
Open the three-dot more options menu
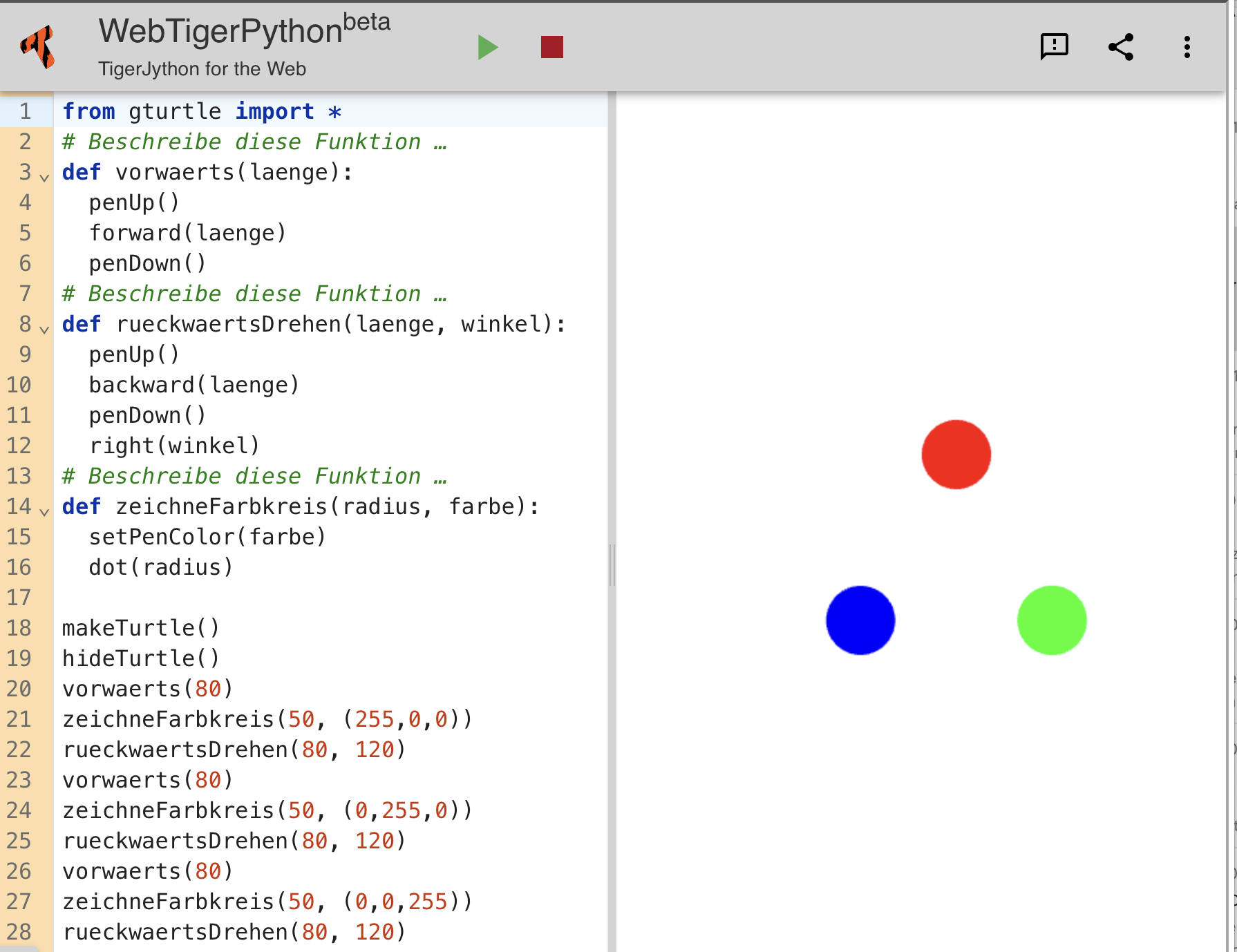point(1187,47)
